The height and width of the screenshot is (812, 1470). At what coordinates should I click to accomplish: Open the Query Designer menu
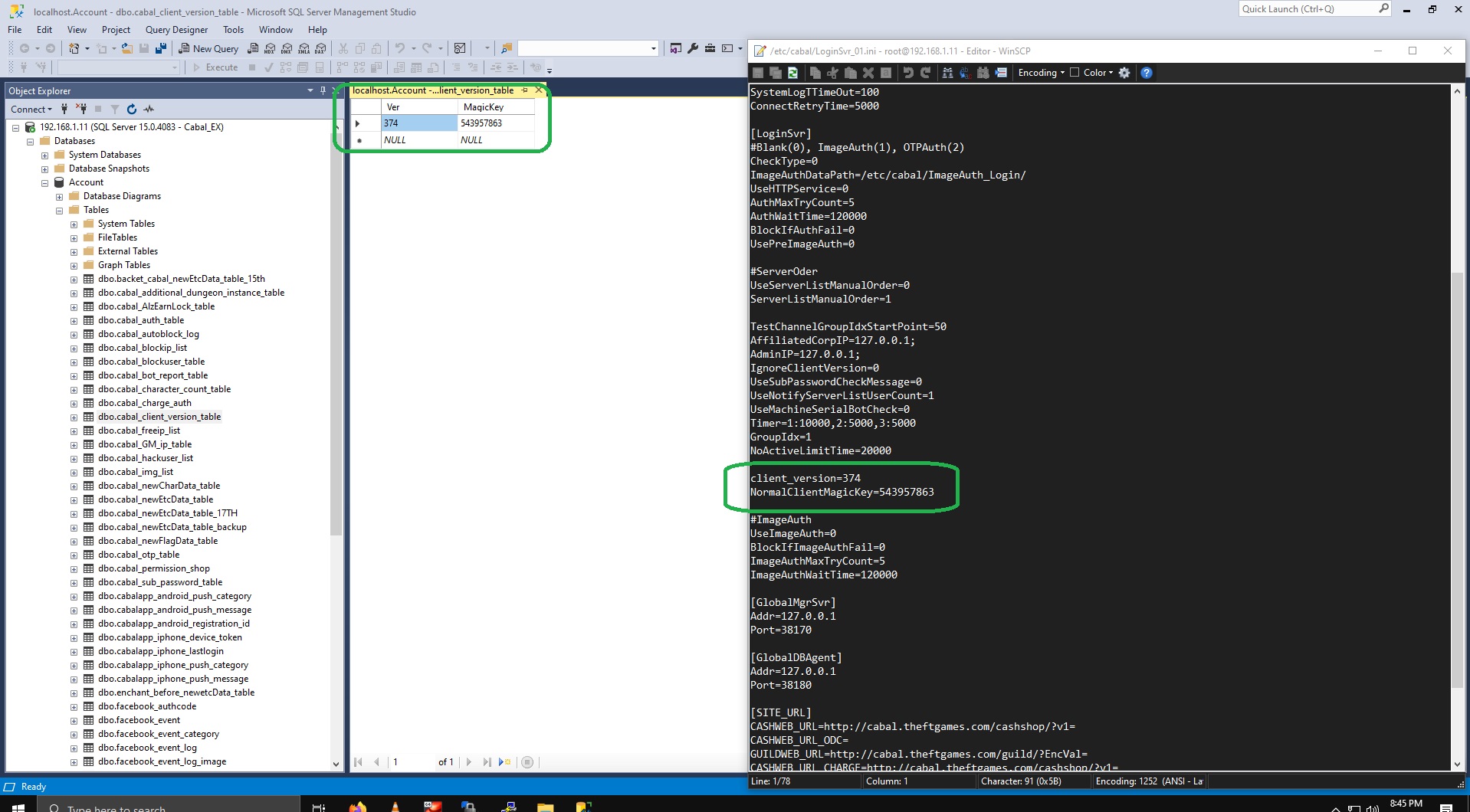[176, 30]
